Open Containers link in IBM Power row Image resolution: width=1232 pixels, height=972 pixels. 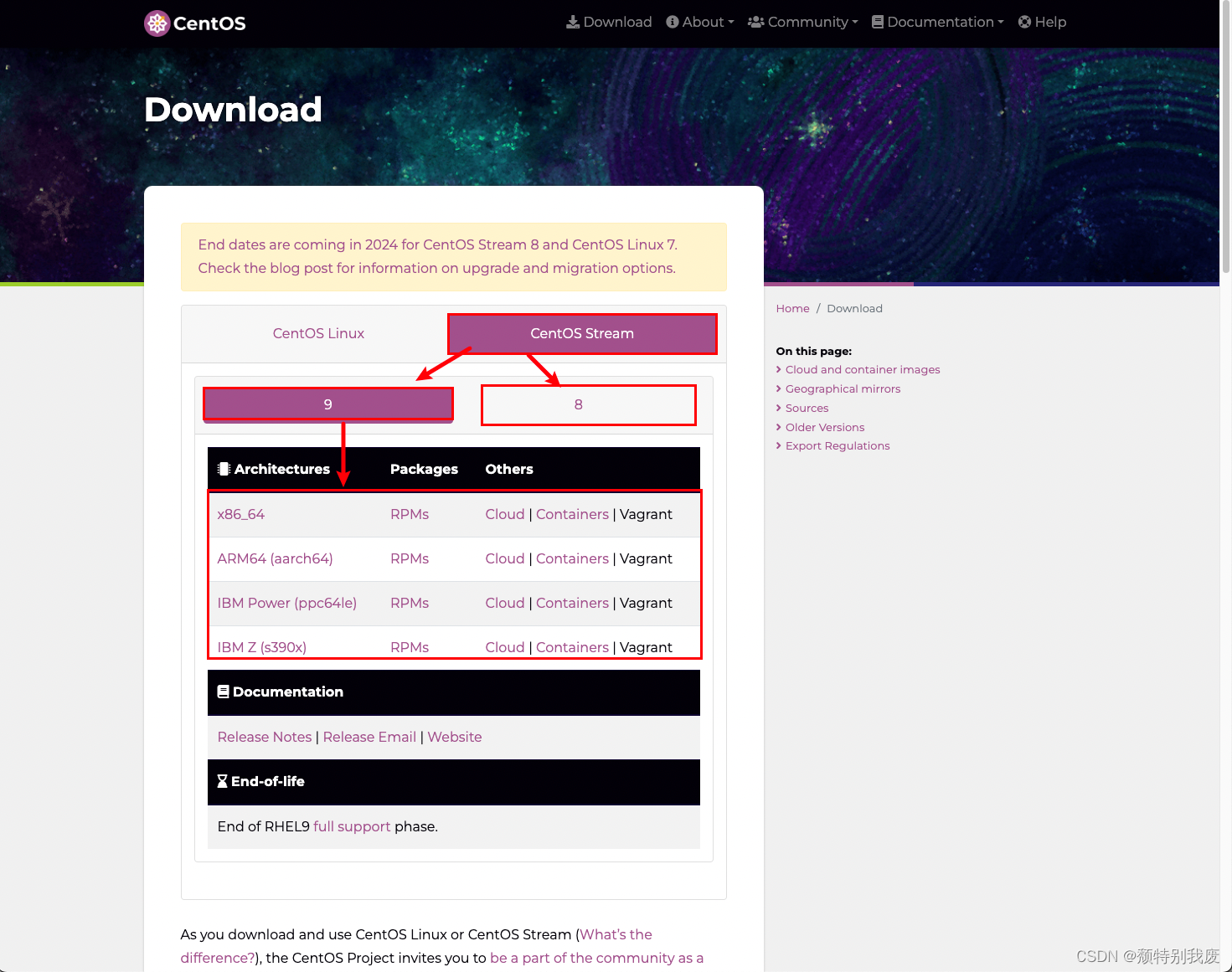pos(573,603)
